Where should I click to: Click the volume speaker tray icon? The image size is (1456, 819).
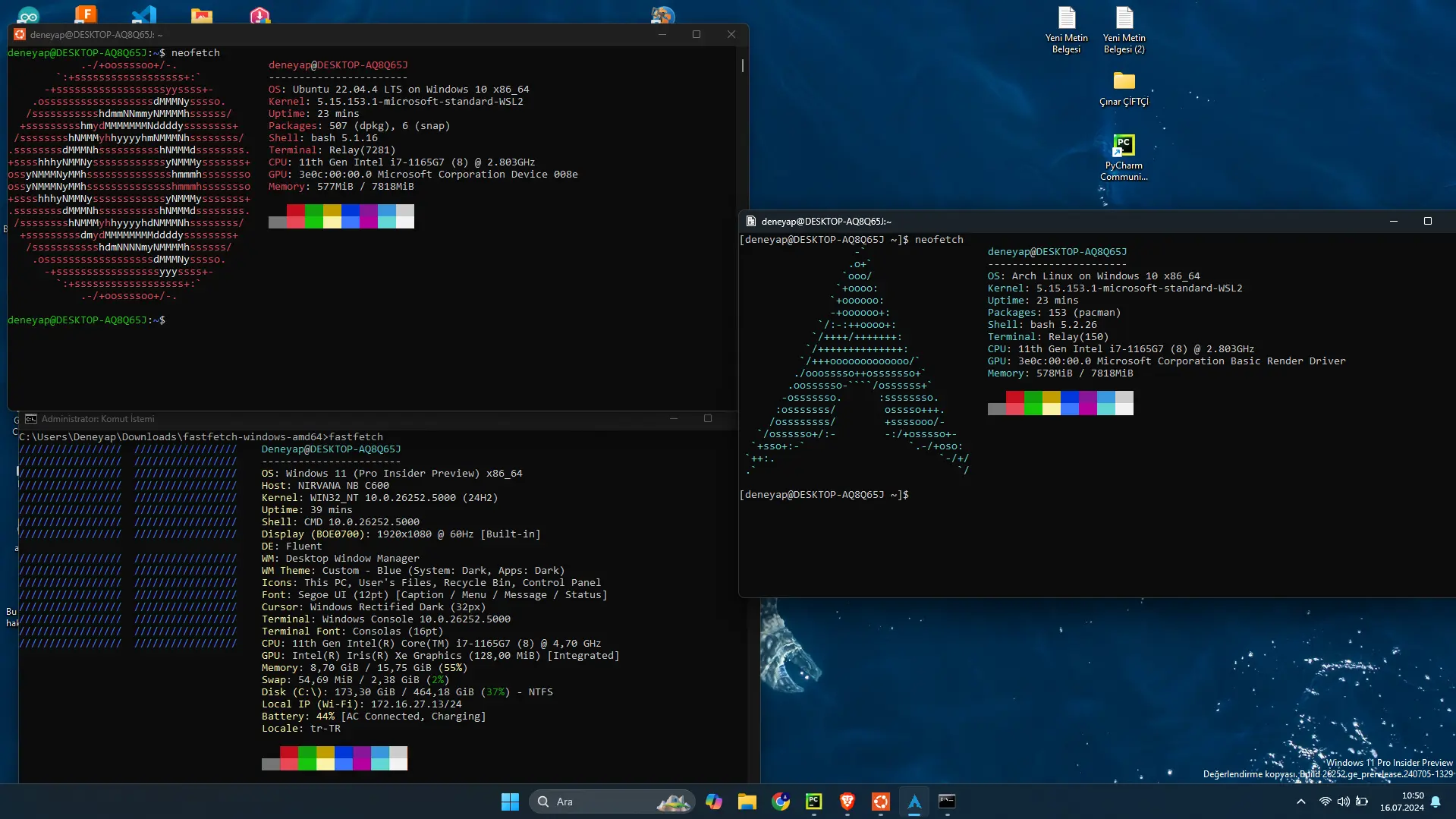click(1343, 802)
